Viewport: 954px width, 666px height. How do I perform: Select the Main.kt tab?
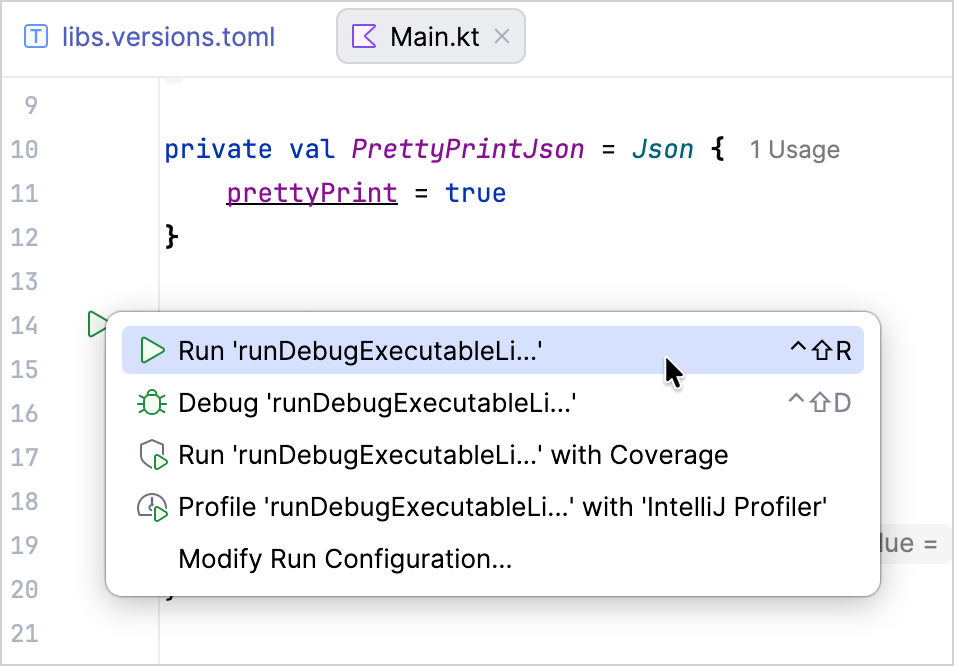tap(431, 36)
